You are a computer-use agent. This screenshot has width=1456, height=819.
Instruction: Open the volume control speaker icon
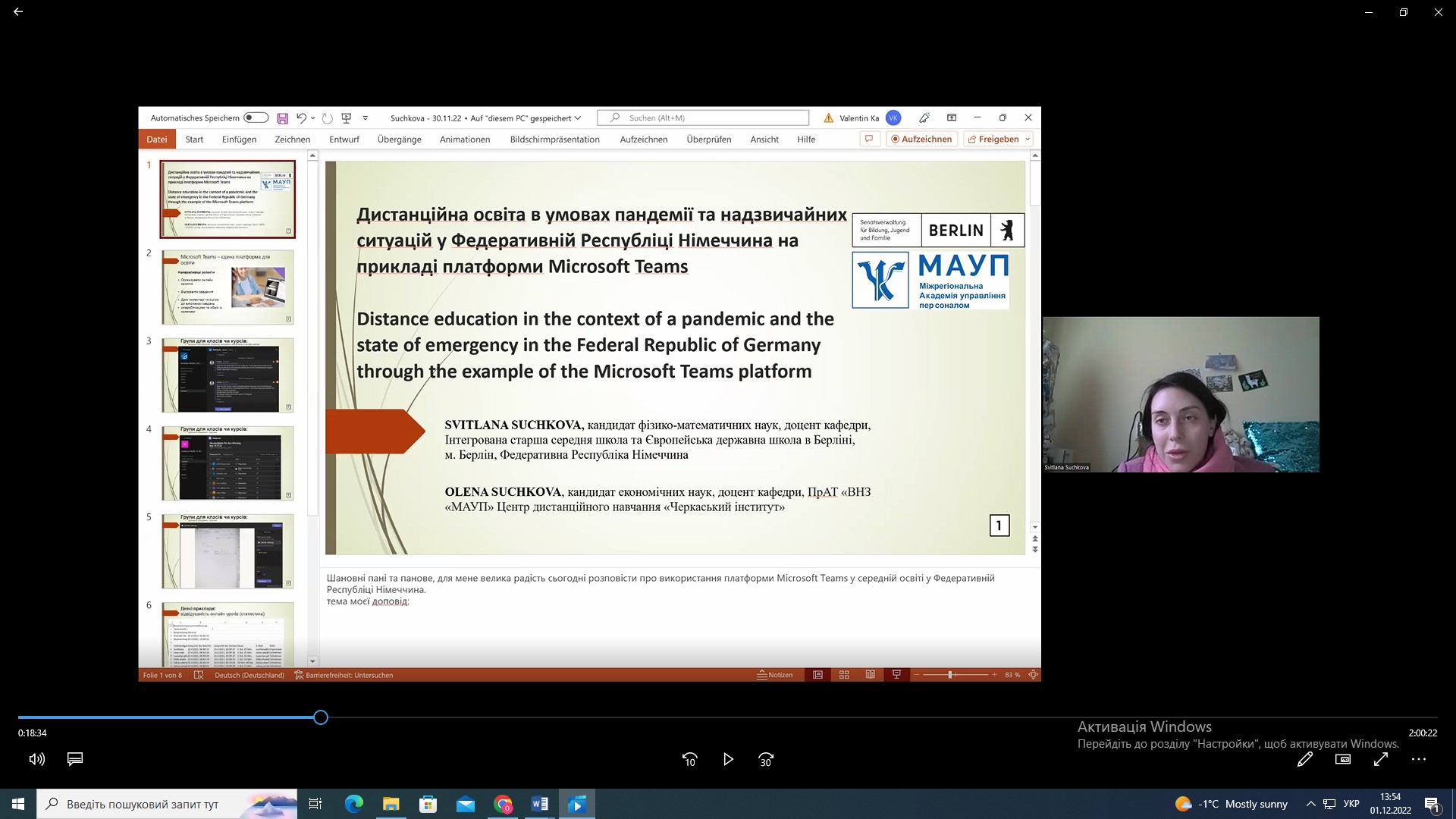tap(36, 759)
